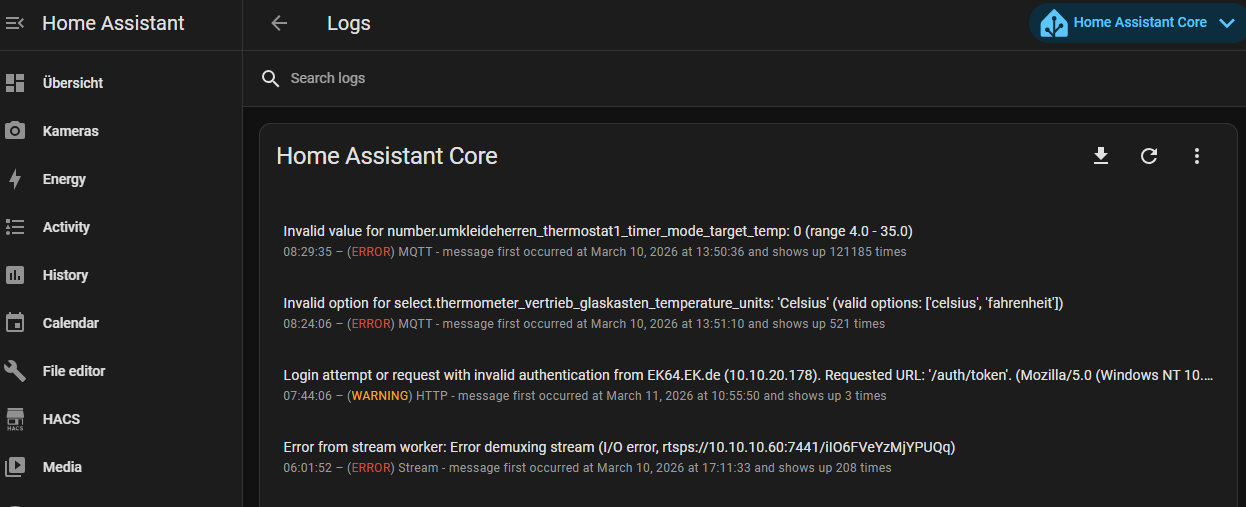Open History in the sidebar
Screen dimensions: 1246x507
65,275
